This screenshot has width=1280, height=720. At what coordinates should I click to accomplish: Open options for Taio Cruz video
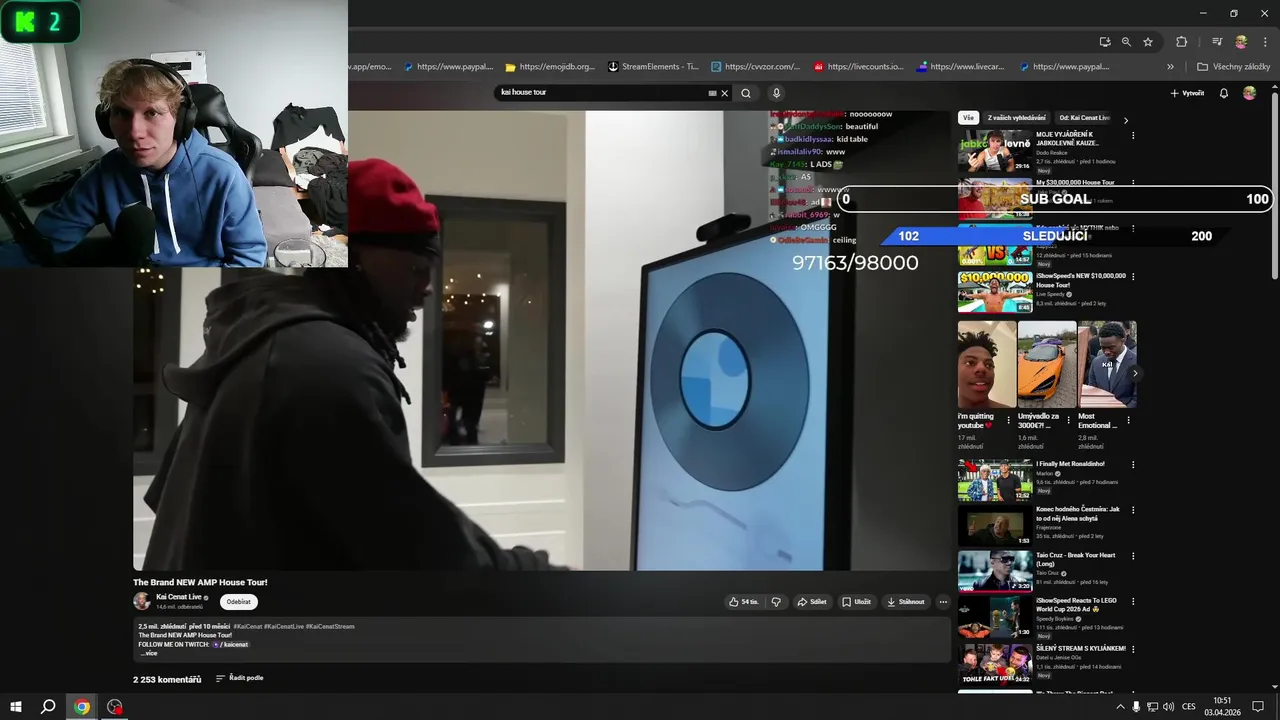(1132, 557)
